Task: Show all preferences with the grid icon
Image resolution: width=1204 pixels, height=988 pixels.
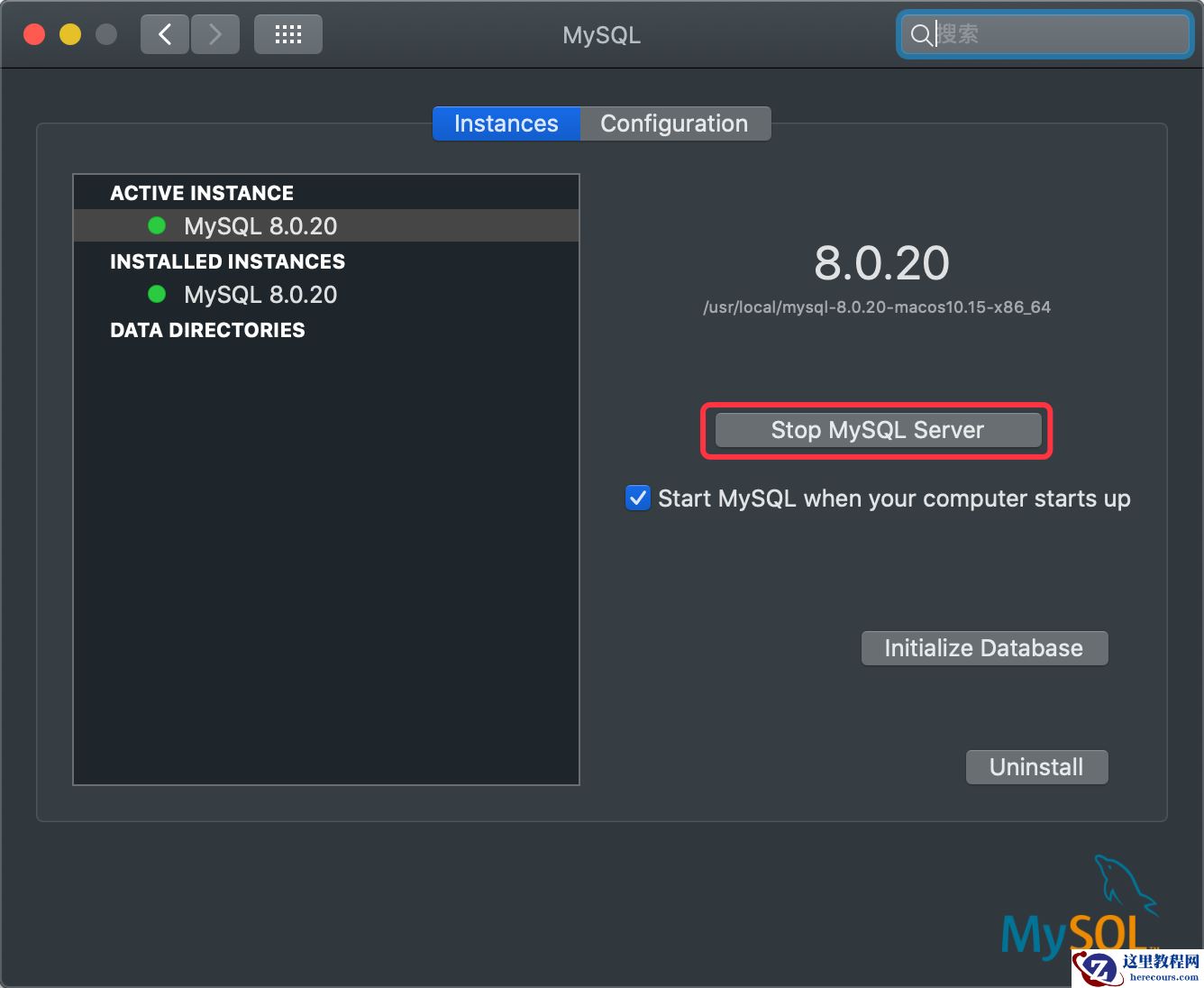Action: pyautogui.click(x=288, y=34)
